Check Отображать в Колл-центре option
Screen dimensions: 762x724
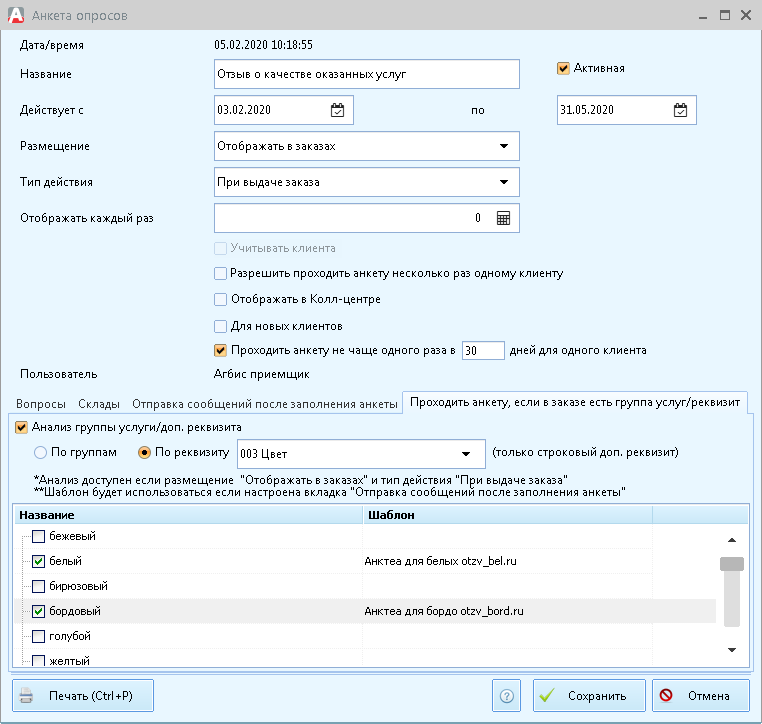point(220,299)
